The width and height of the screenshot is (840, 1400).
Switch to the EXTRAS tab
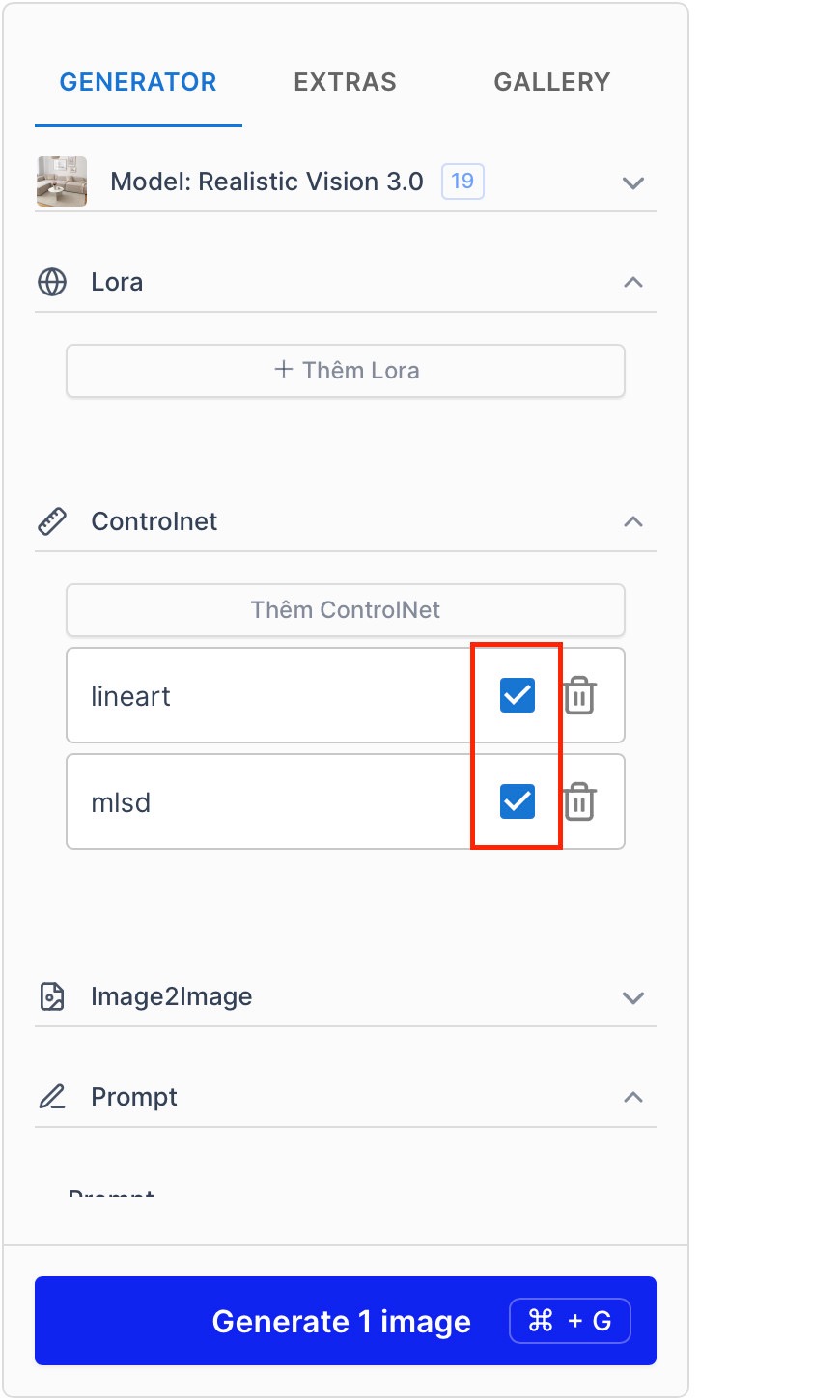(x=345, y=82)
